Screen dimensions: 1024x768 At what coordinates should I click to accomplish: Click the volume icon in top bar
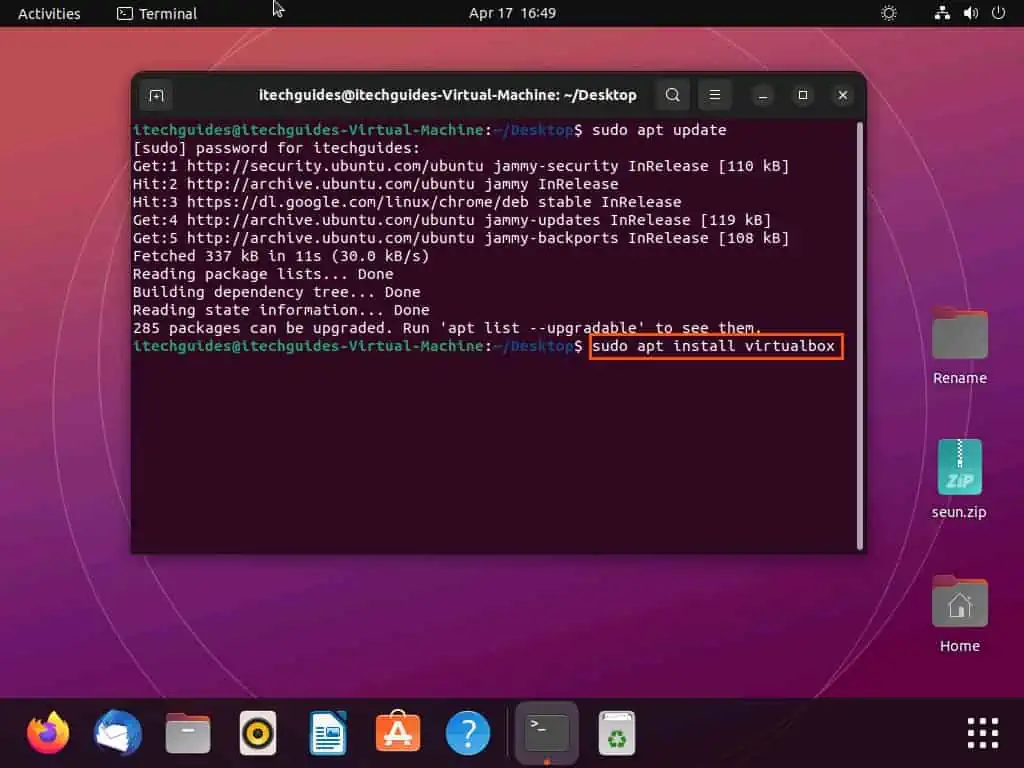click(x=970, y=13)
